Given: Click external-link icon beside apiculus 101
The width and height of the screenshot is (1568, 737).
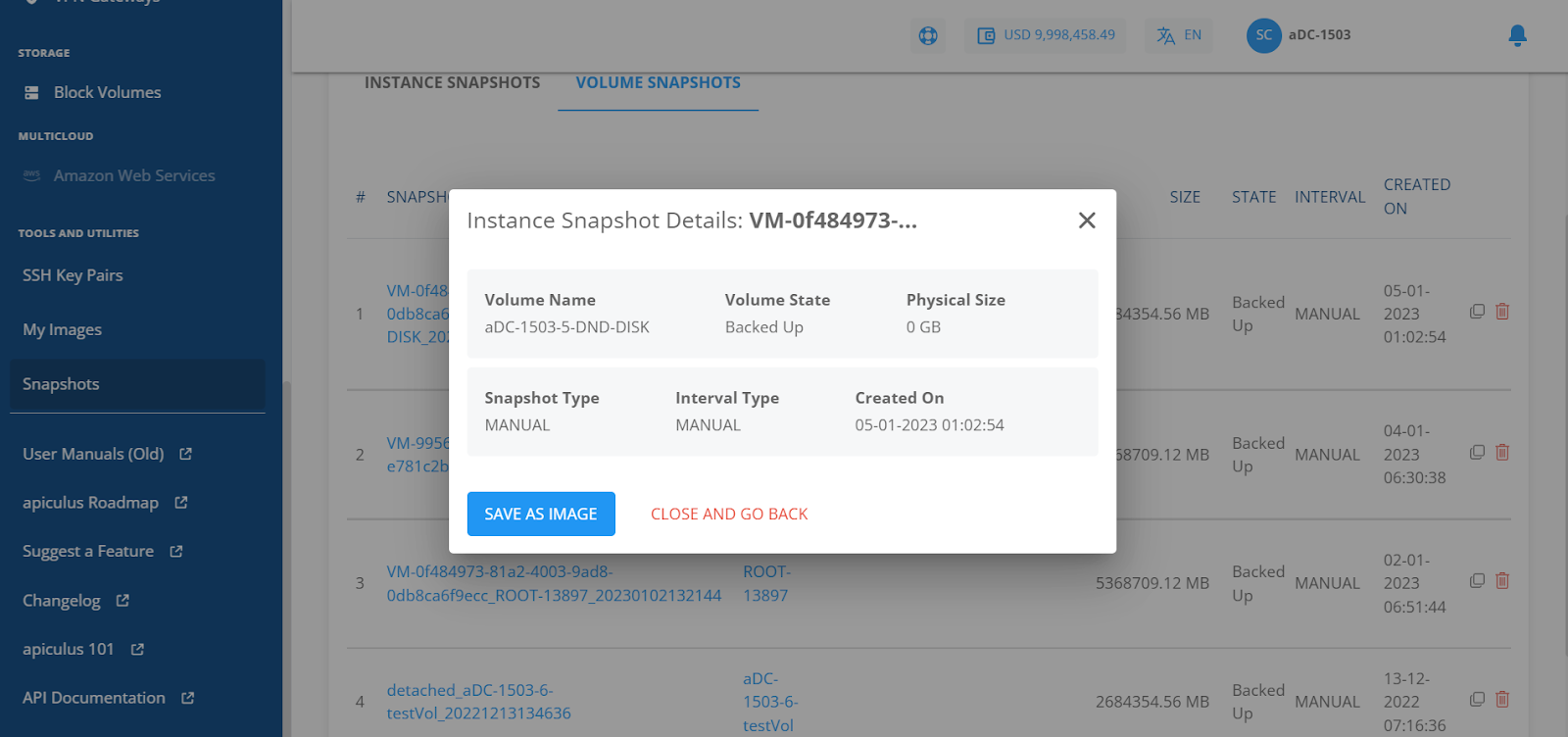Looking at the screenshot, I should pyautogui.click(x=137, y=649).
